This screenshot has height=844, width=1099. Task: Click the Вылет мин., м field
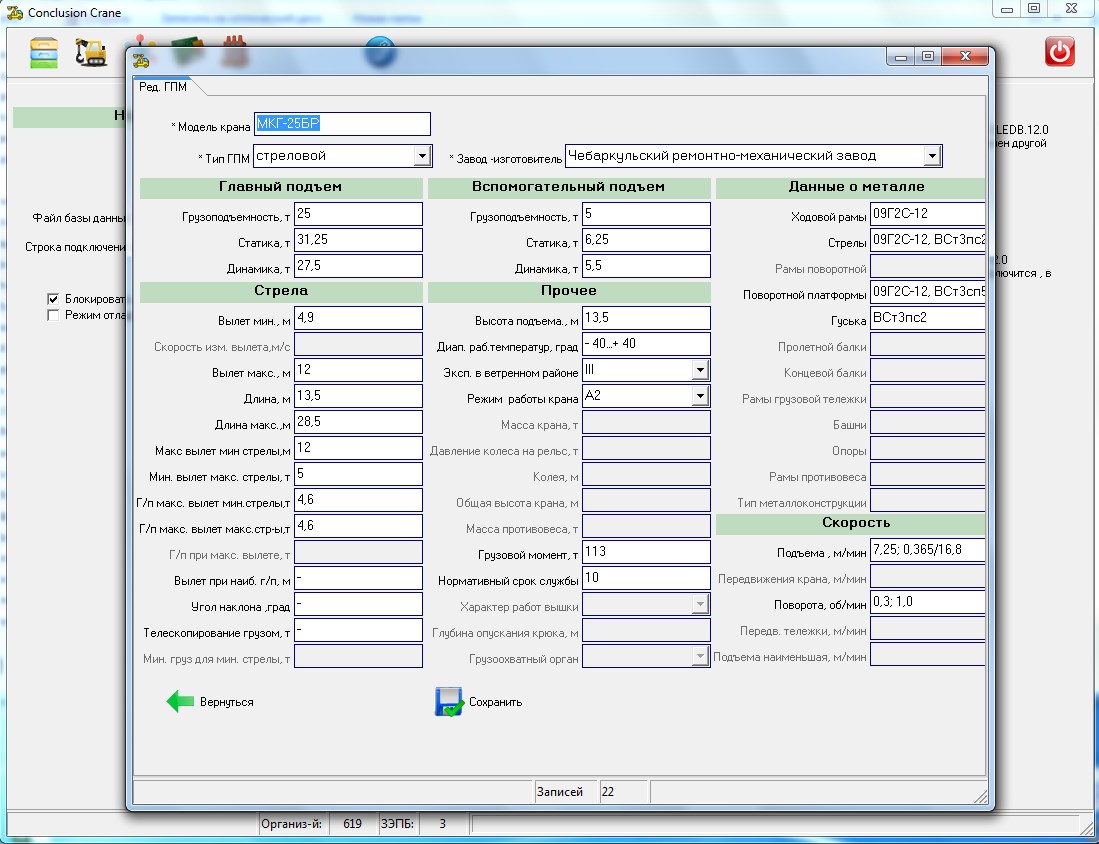[x=358, y=318]
